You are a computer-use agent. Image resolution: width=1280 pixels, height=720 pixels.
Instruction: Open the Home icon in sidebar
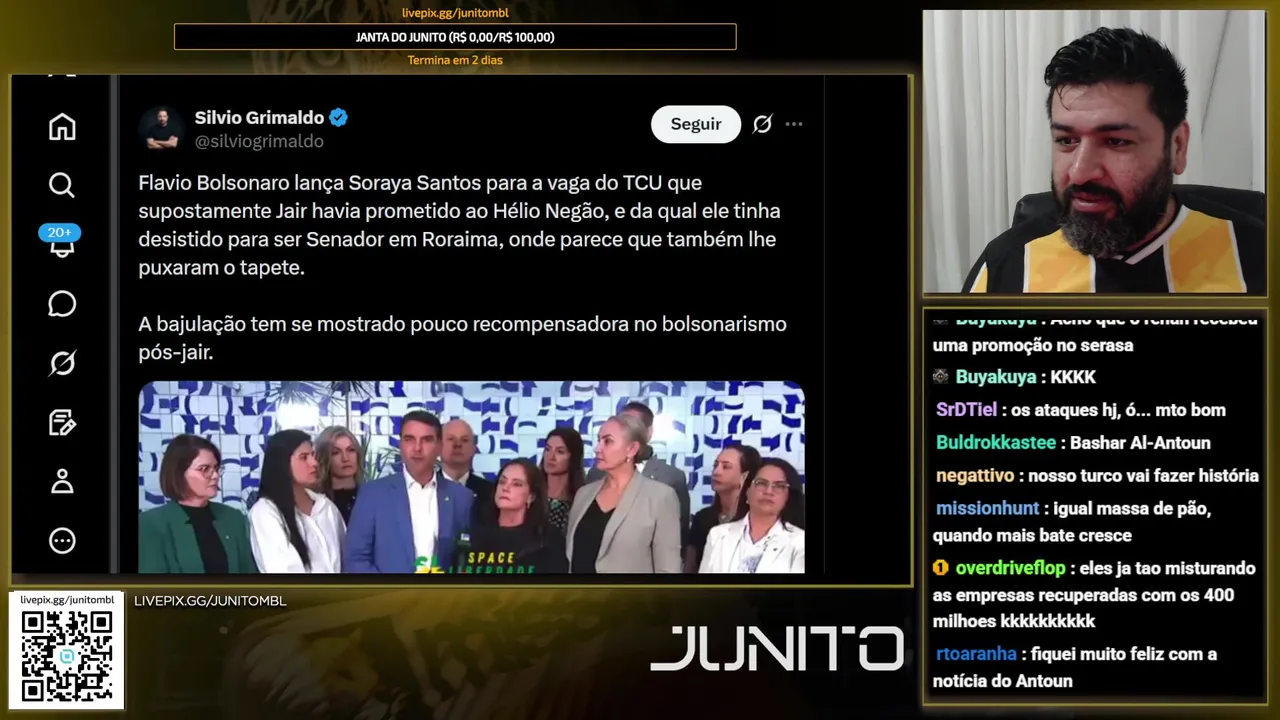(x=62, y=127)
